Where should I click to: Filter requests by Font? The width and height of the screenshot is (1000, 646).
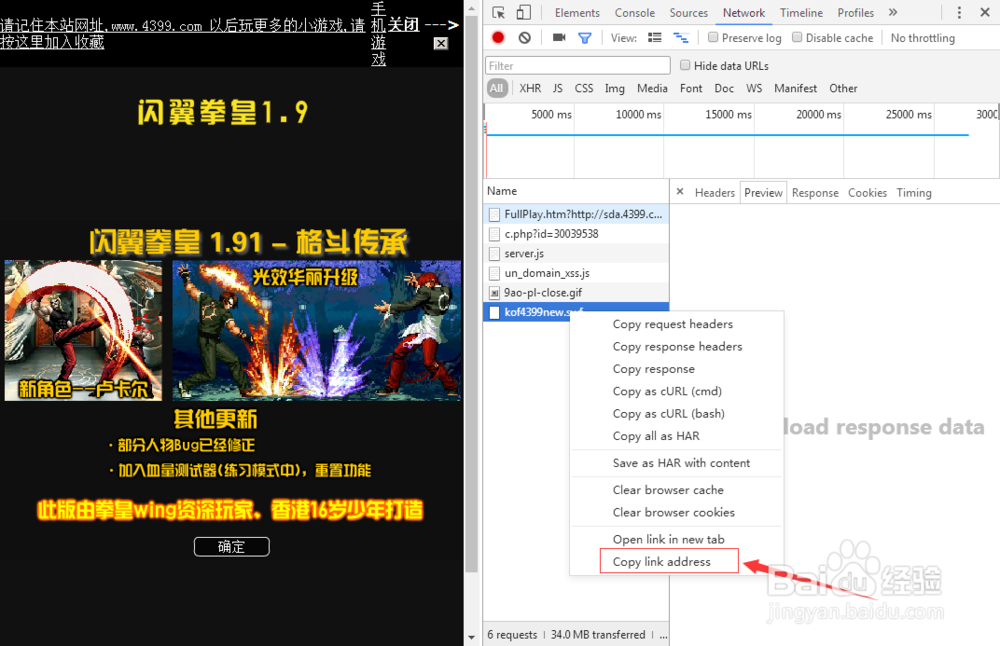tap(691, 88)
